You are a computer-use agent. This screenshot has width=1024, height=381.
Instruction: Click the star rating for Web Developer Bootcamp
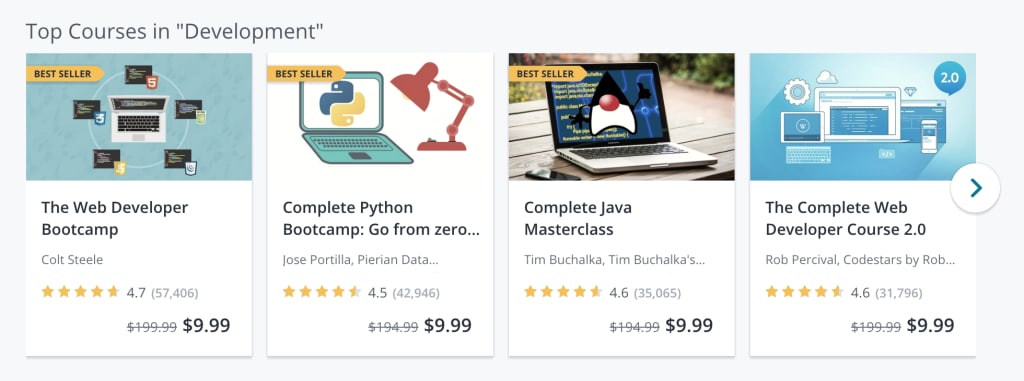[80, 291]
